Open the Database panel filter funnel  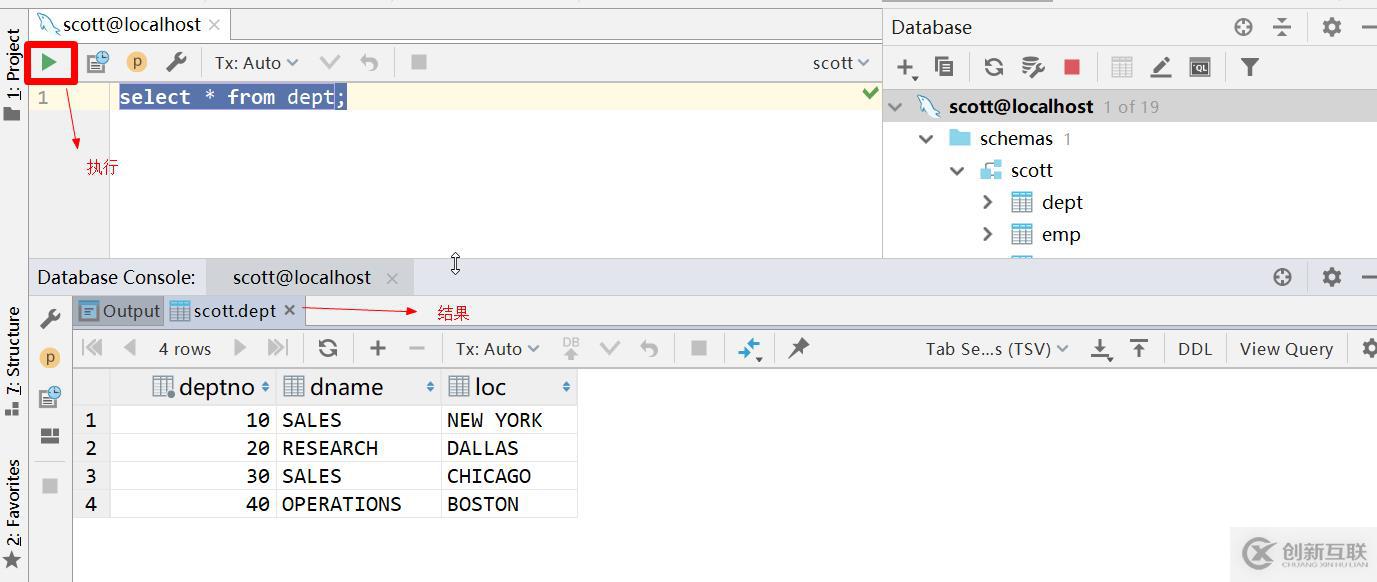pos(1249,67)
